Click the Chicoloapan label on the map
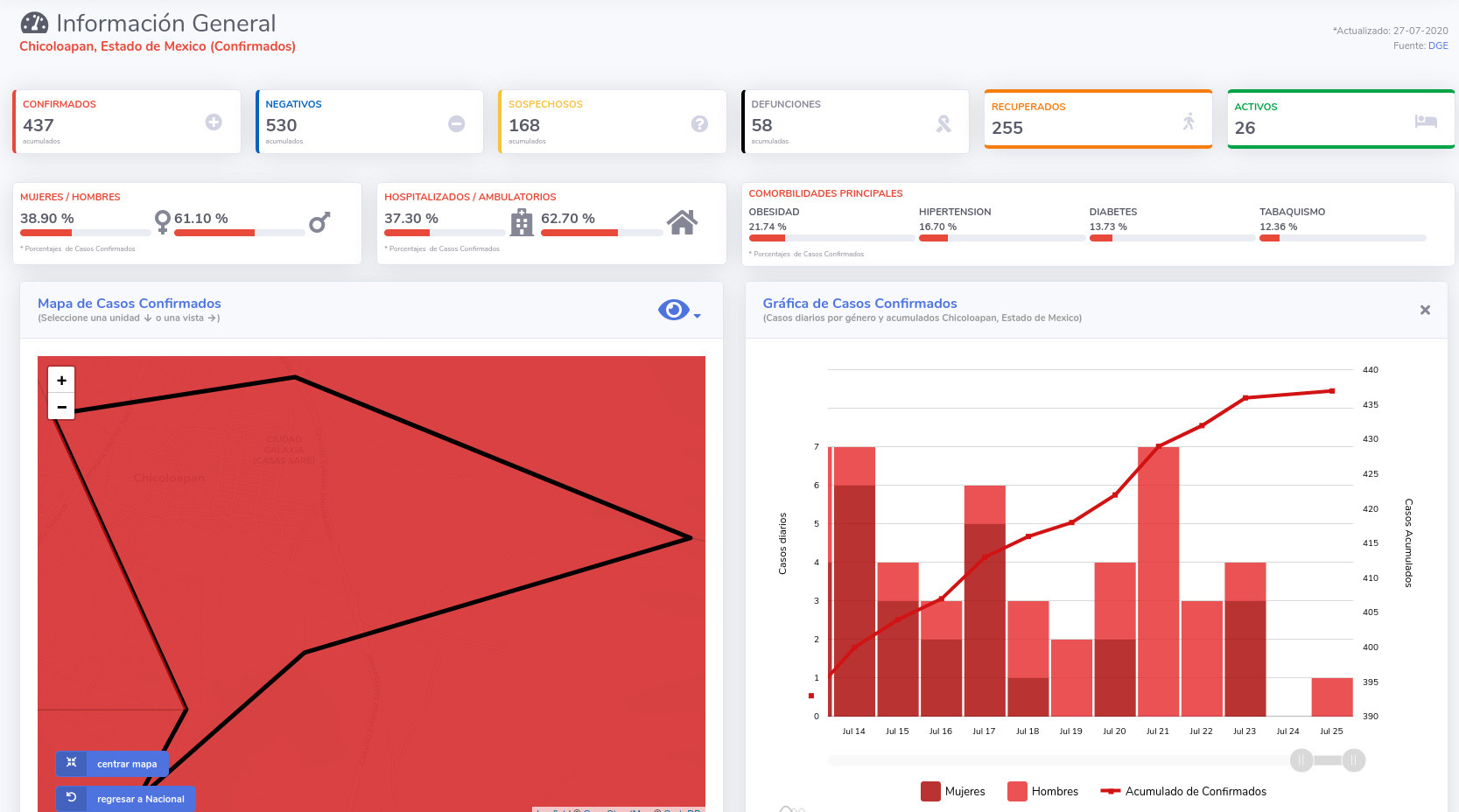This screenshot has width=1459, height=812. point(169,478)
